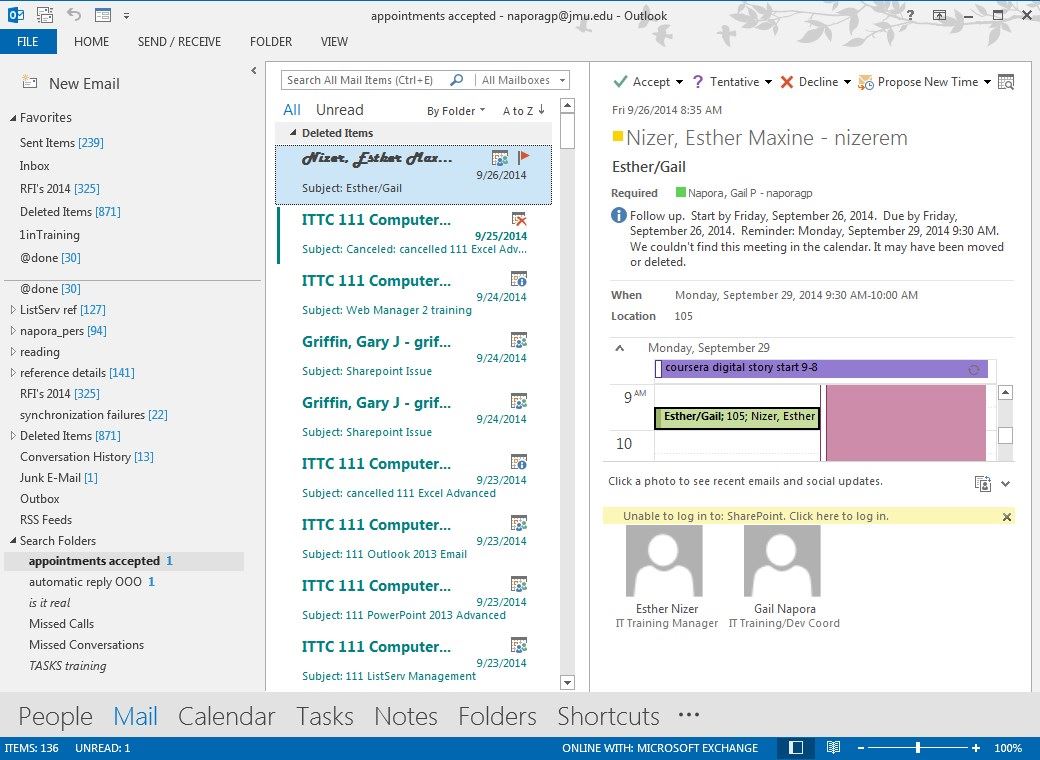Open the Customize Quick Access Toolbar arrow

tap(127, 15)
